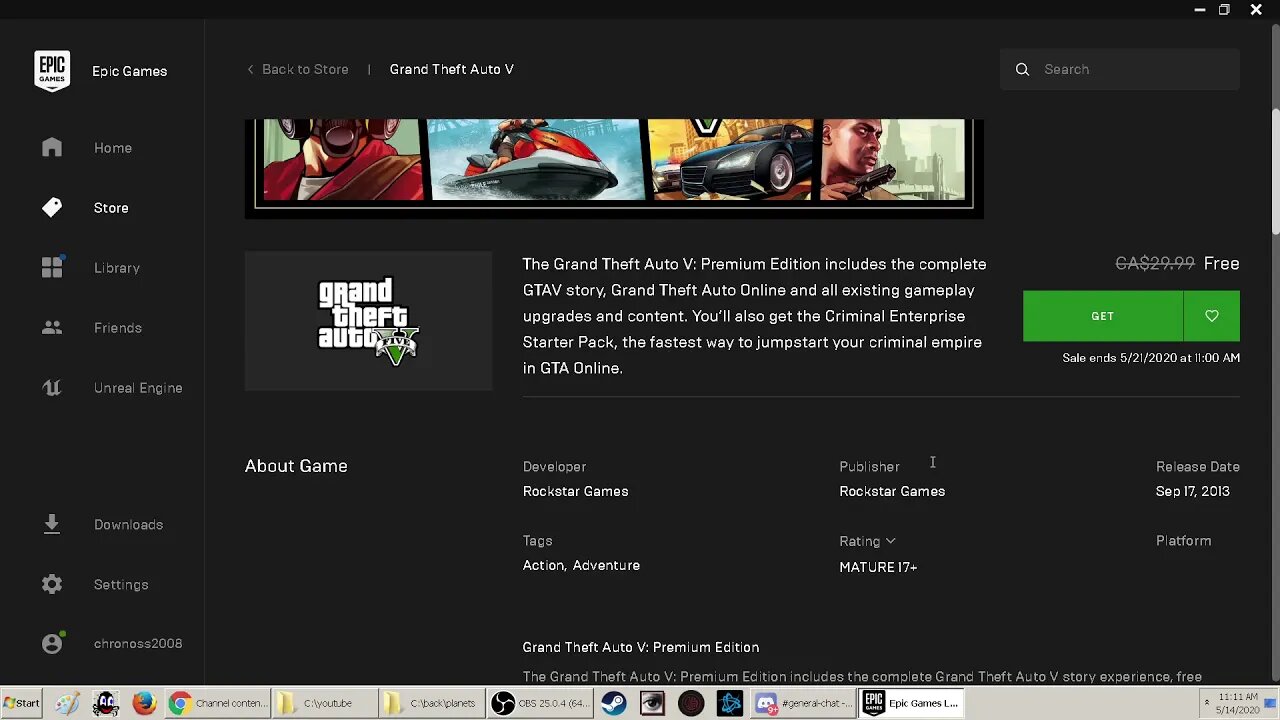Open Downloads in the sidebar

[128, 525]
